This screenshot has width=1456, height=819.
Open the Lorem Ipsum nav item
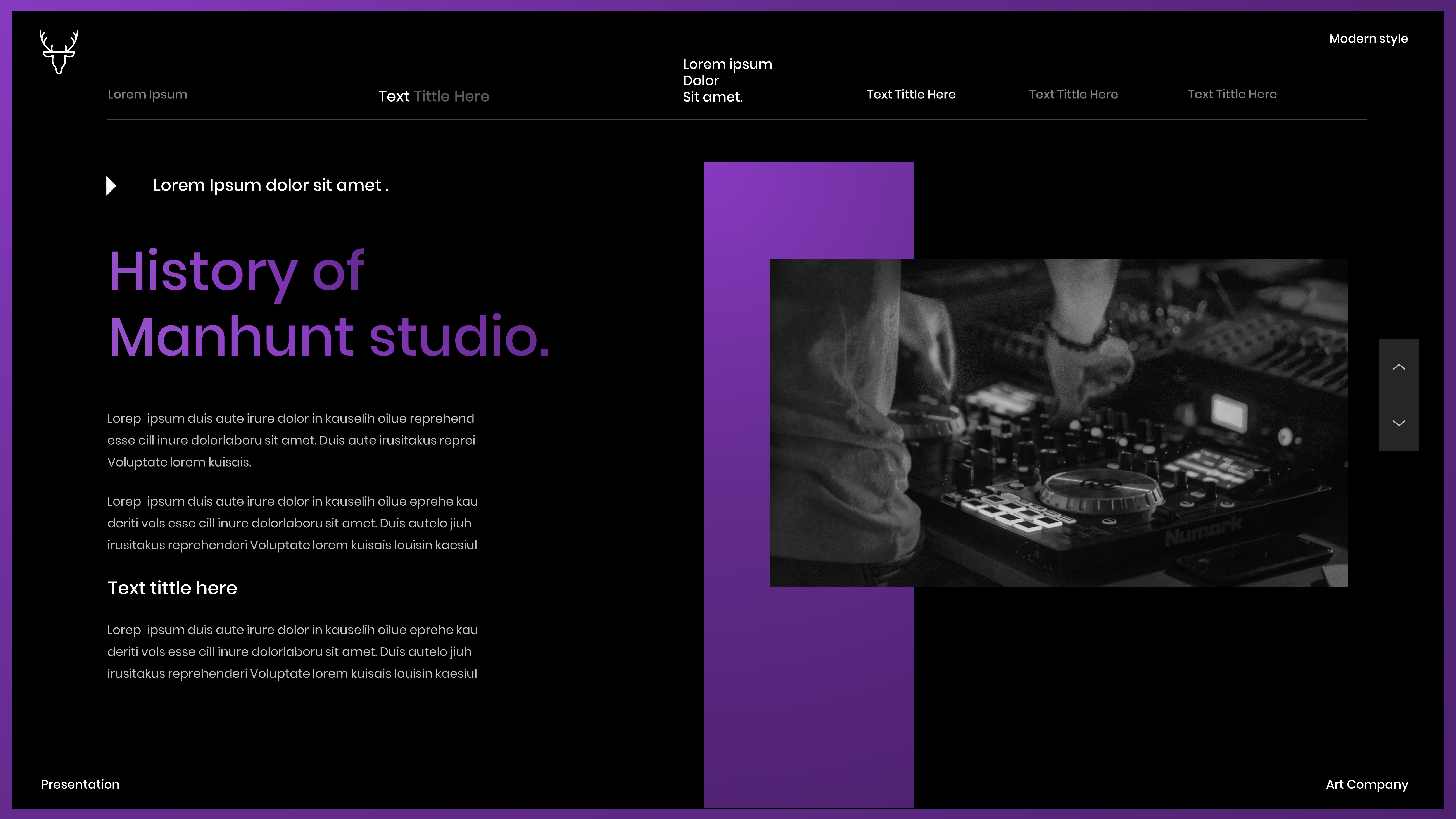point(147,94)
